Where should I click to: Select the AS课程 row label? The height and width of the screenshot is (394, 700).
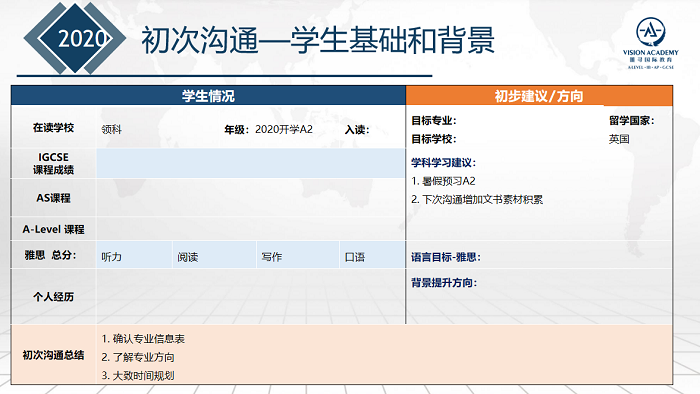(x=53, y=198)
